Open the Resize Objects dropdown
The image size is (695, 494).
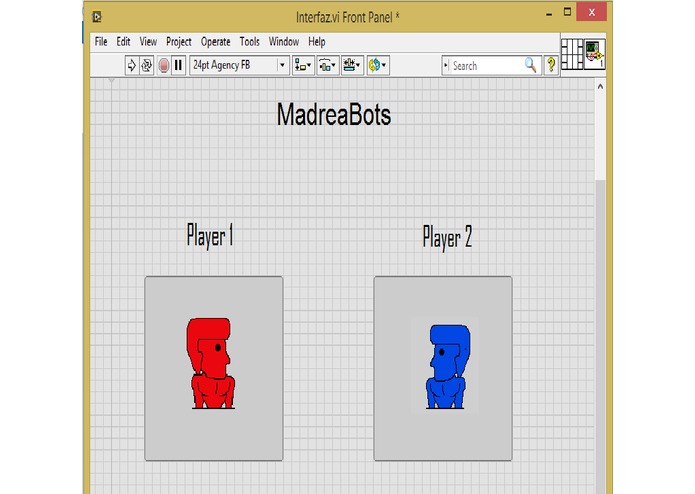352,66
